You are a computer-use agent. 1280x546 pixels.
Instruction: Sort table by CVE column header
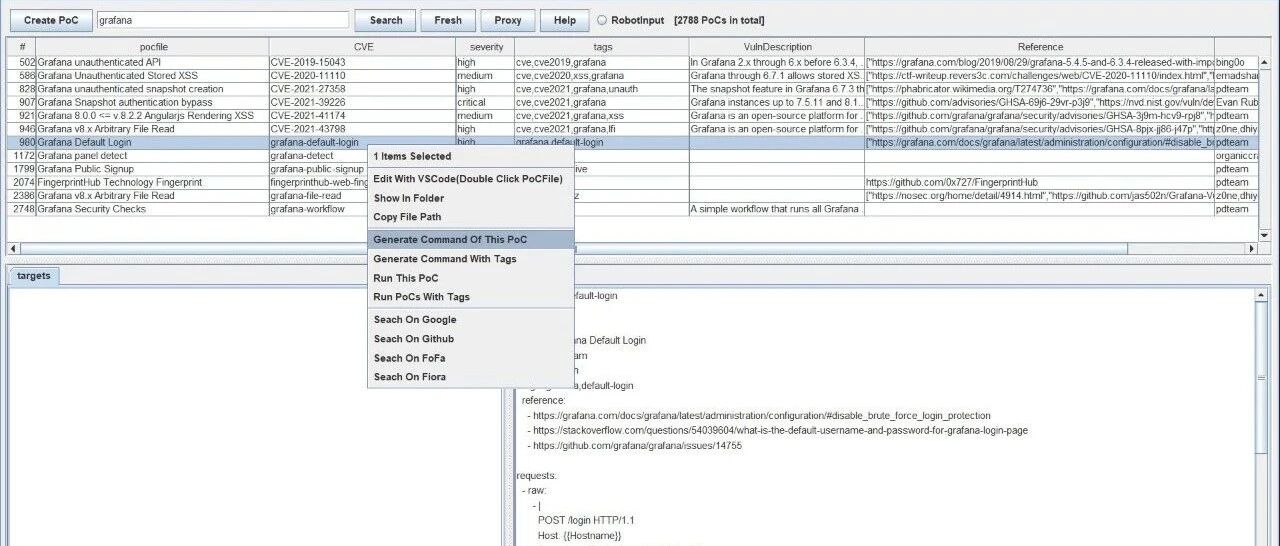click(x=363, y=47)
